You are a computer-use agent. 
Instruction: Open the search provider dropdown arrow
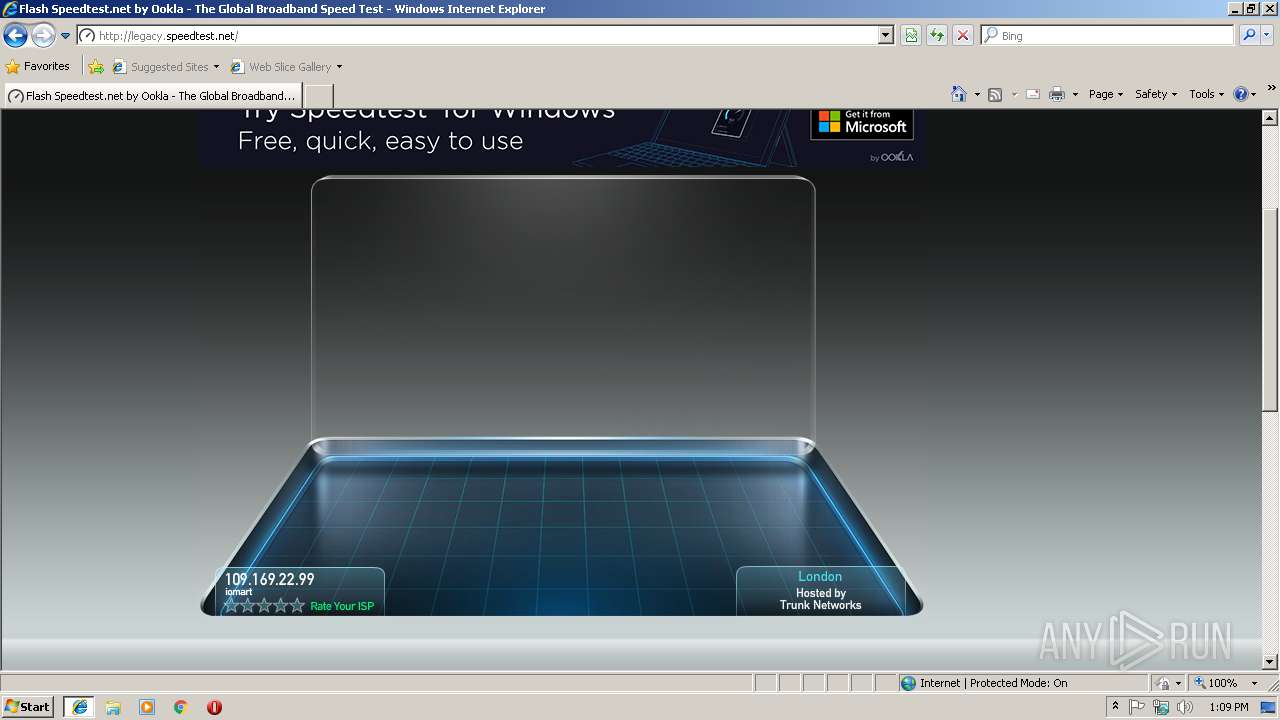coord(1267,36)
